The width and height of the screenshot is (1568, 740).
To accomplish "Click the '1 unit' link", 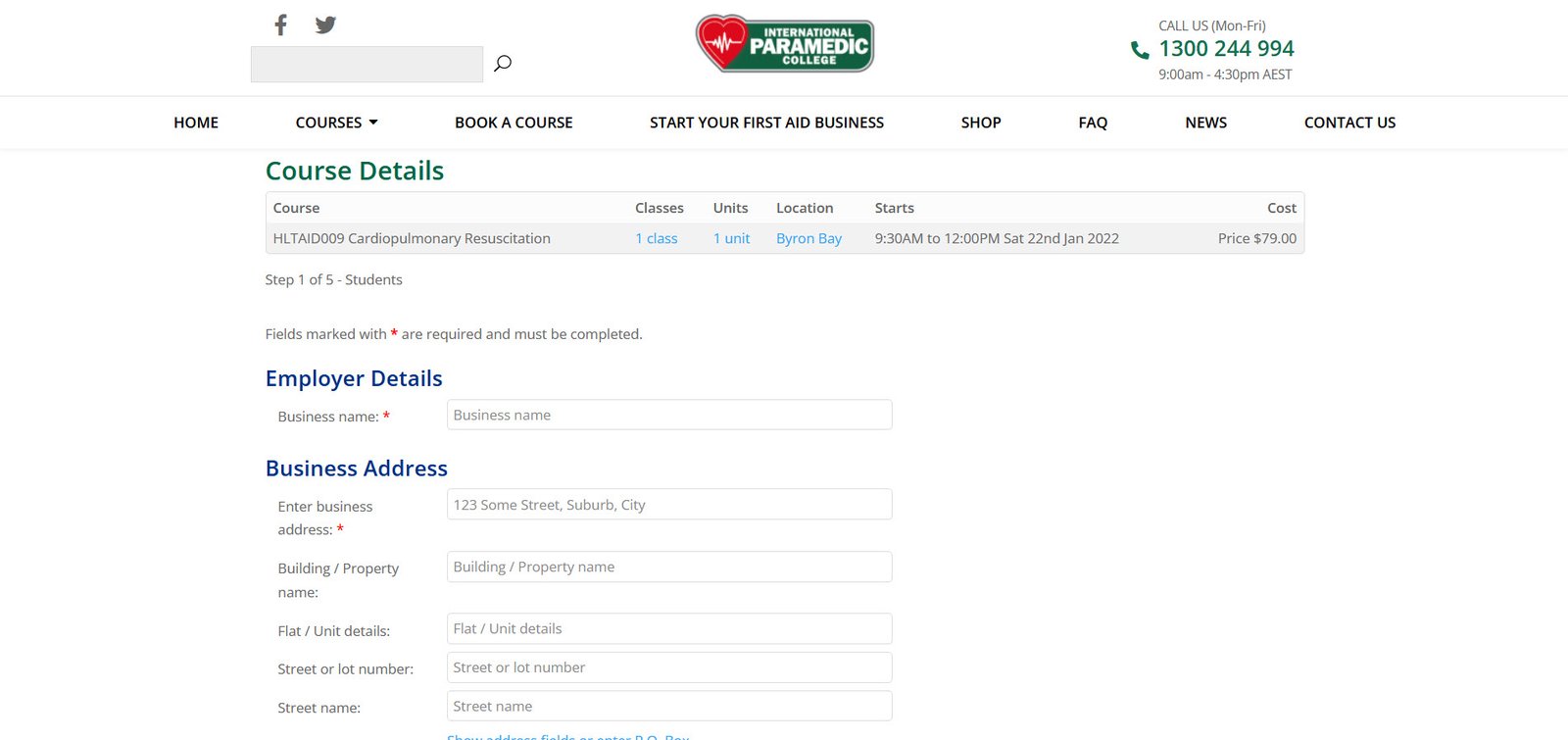I will pyautogui.click(x=731, y=238).
